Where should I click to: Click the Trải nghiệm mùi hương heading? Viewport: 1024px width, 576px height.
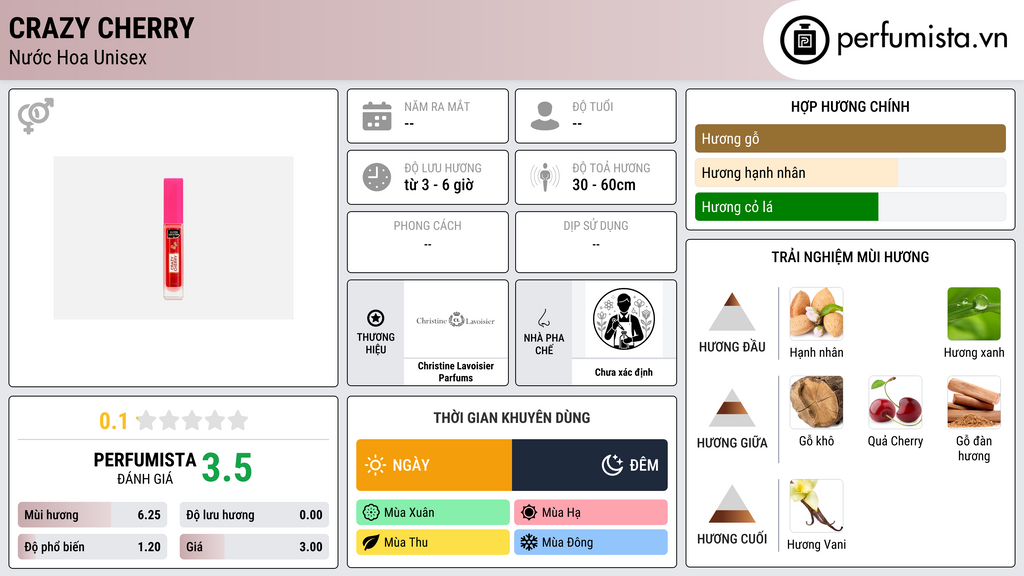(850, 257)
